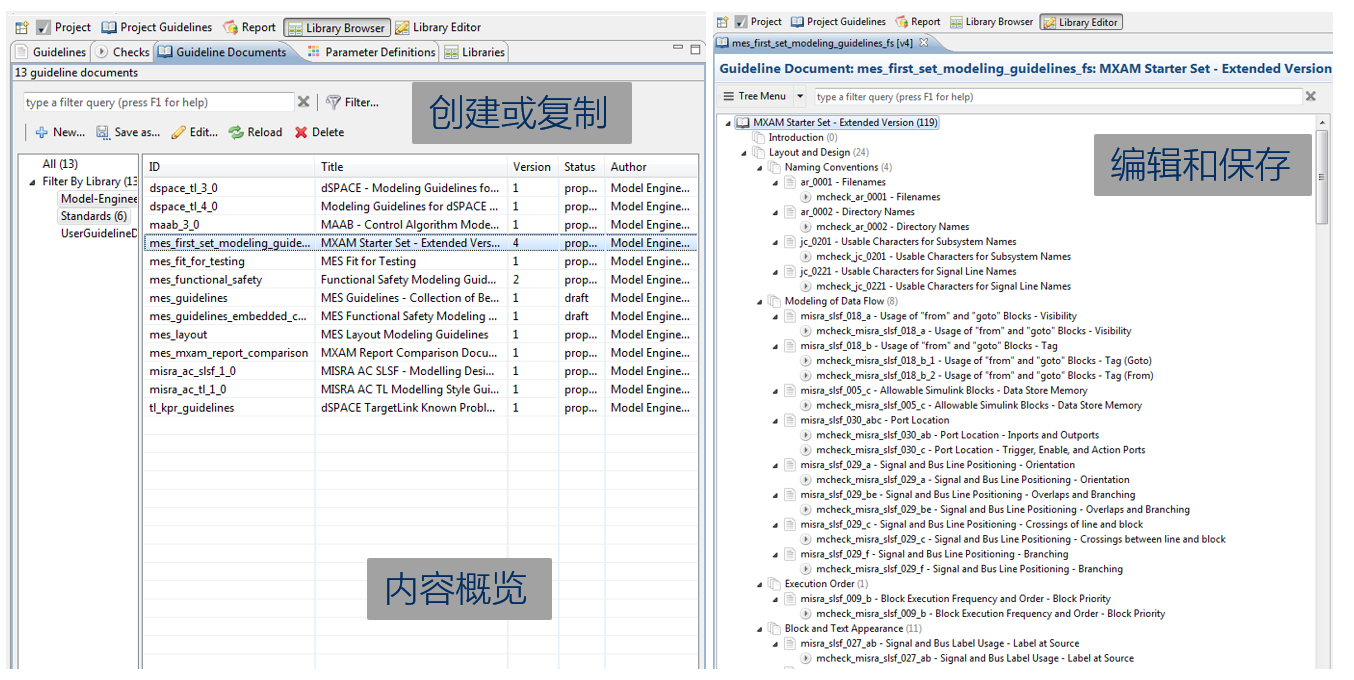
Task: Click the right tree vertical scrollbar
Action: [1323, 180]
